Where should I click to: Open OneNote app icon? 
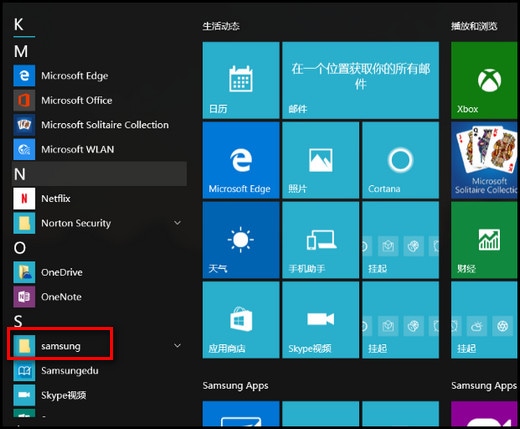(24, 297)
